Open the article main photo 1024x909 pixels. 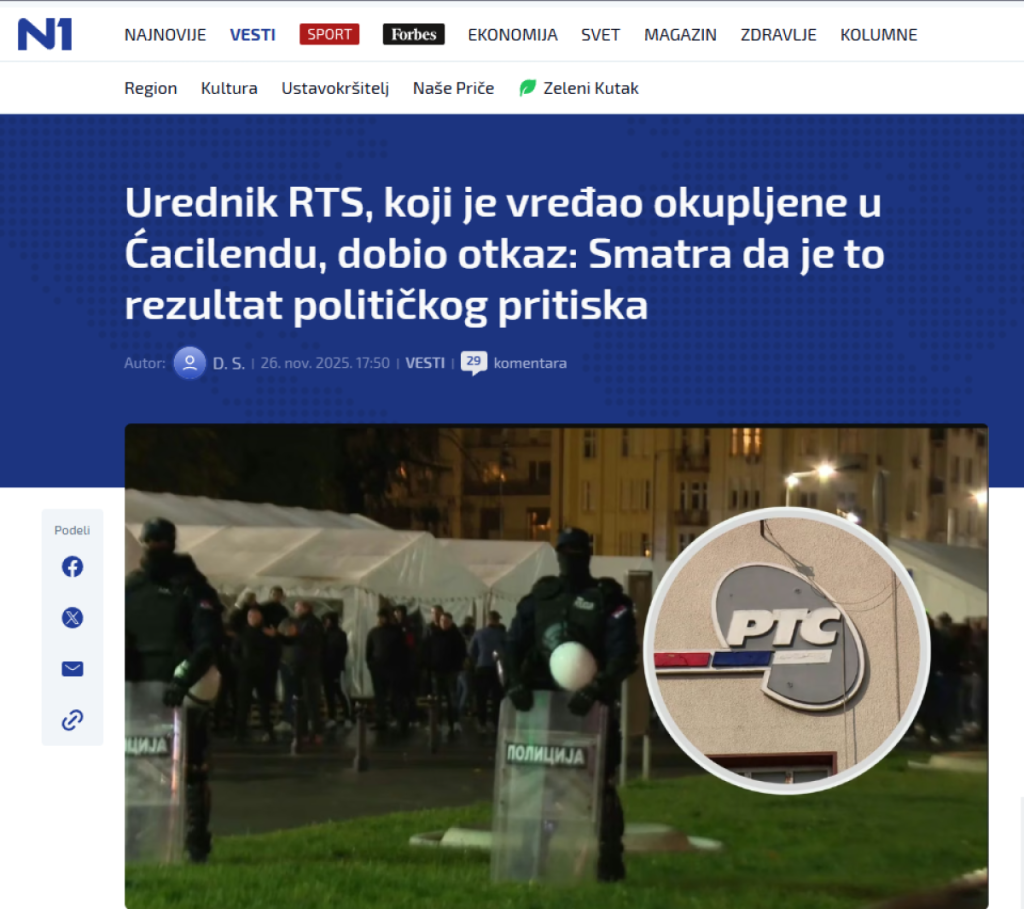[556, 666]
